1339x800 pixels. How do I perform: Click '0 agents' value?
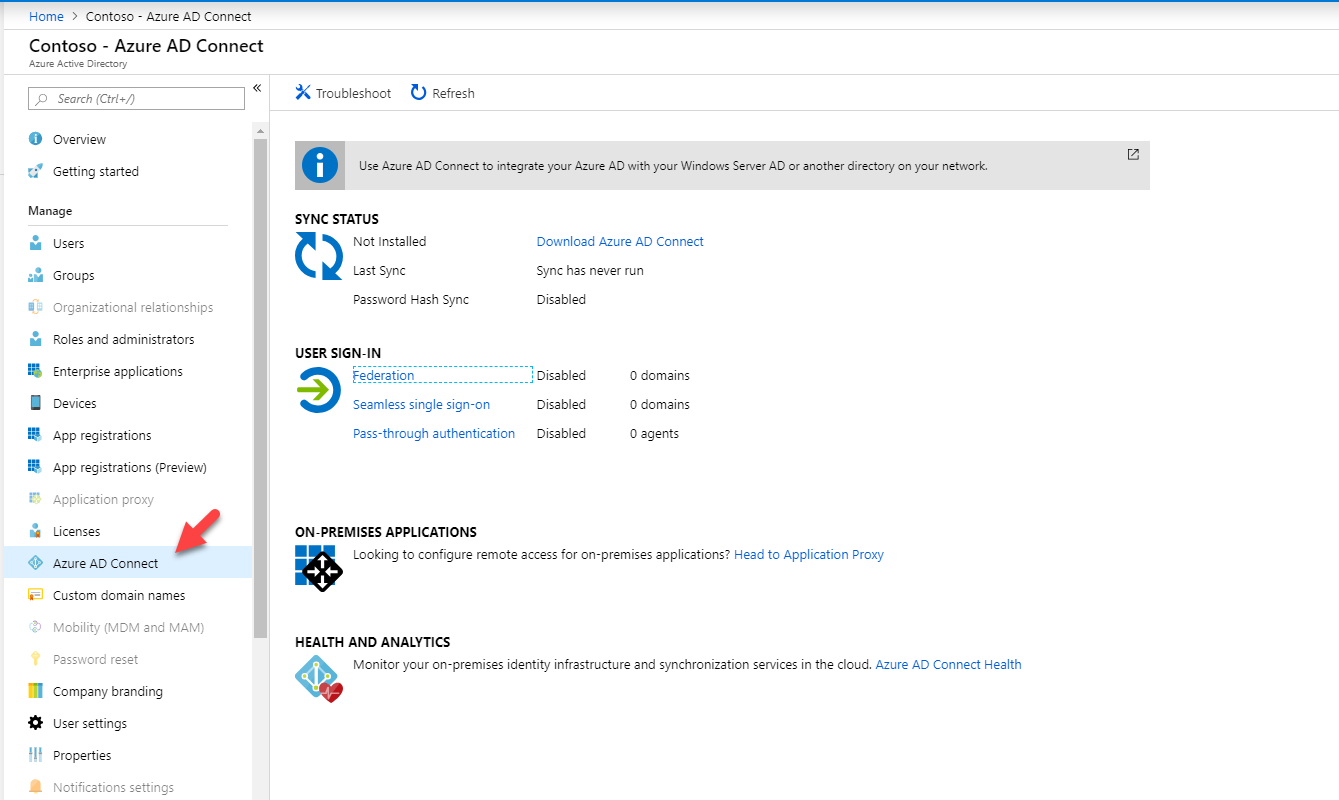[x=654, y=433]
